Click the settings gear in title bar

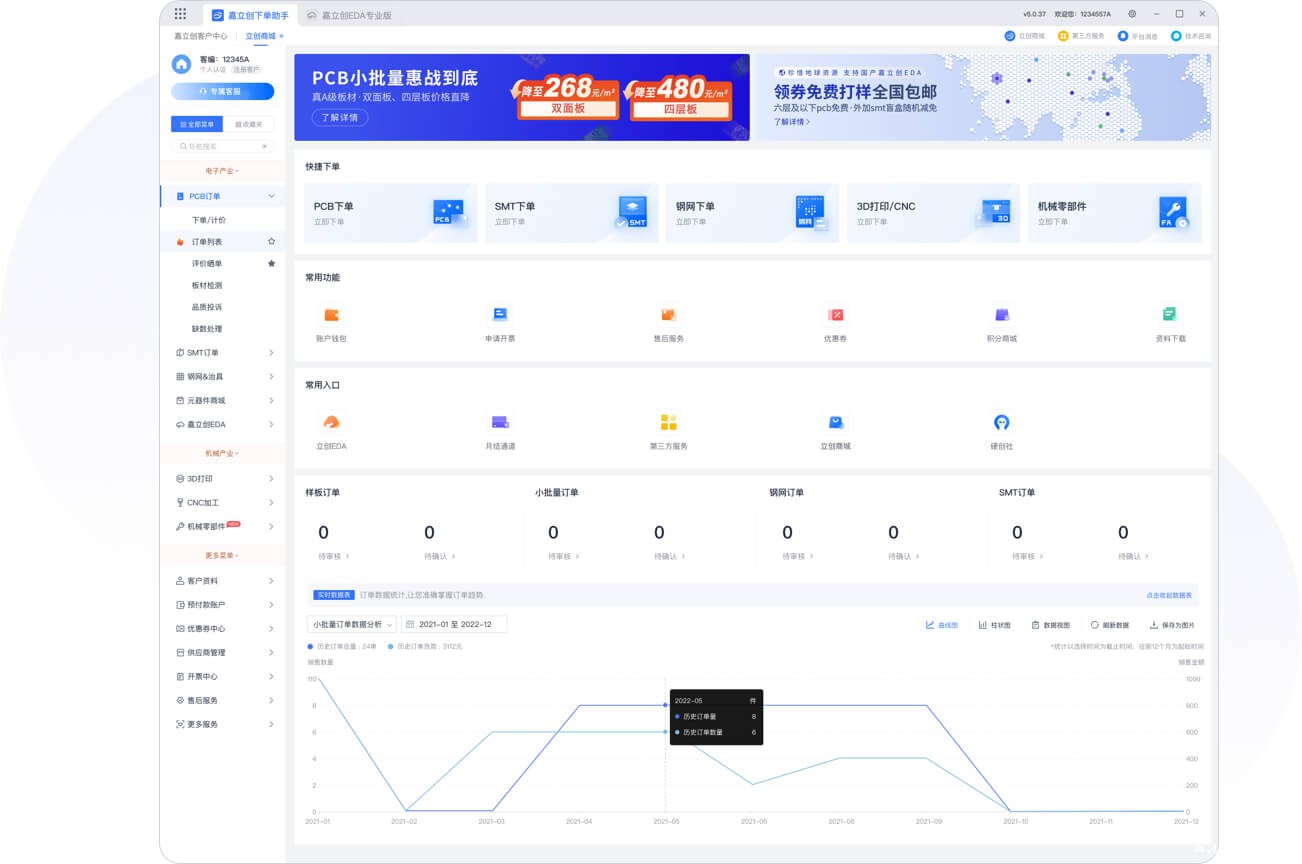(x=1132, y=14)
